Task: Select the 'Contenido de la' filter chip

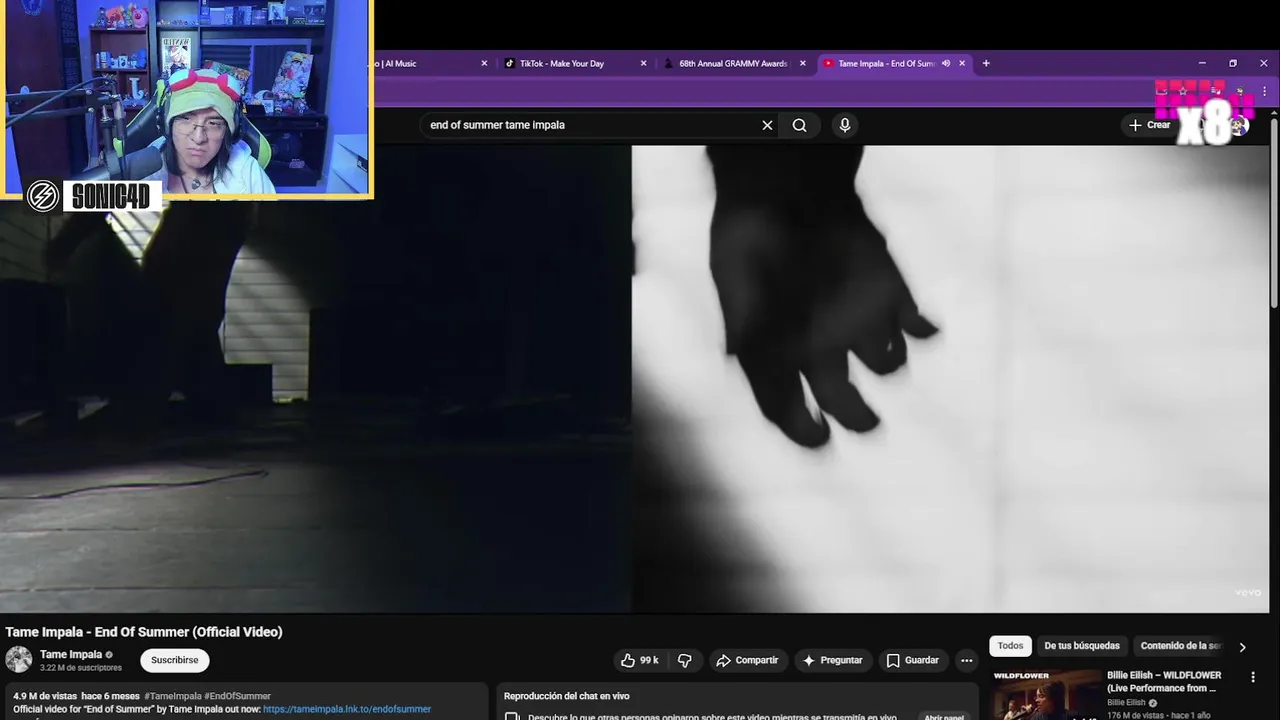Action: coord(1180,646)
